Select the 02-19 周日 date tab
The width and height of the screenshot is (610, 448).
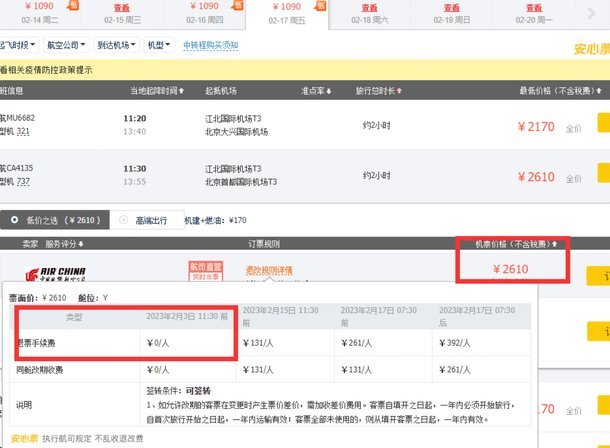[x=452, y=14]
